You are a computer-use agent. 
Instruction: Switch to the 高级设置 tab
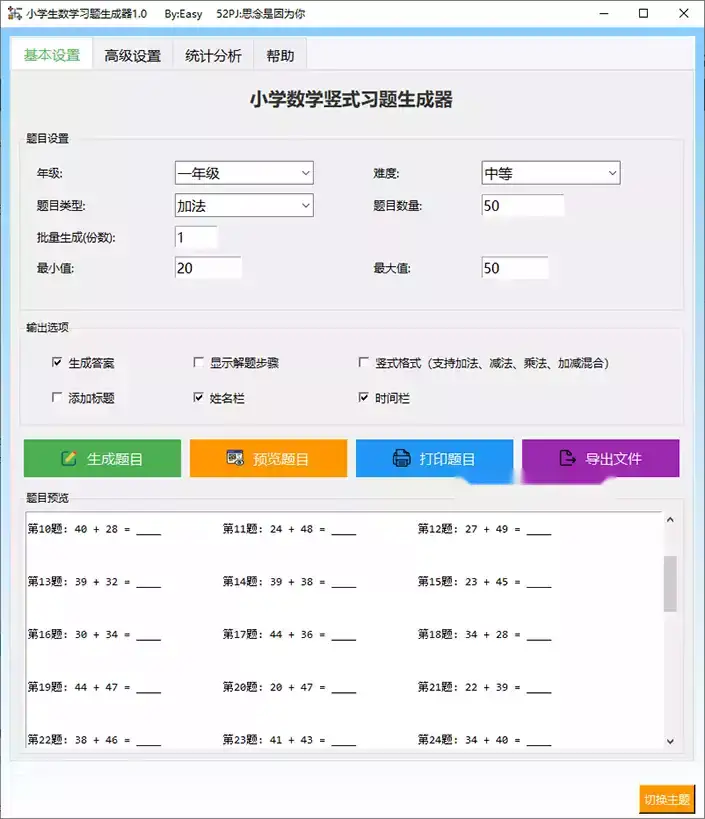(133, 56)
